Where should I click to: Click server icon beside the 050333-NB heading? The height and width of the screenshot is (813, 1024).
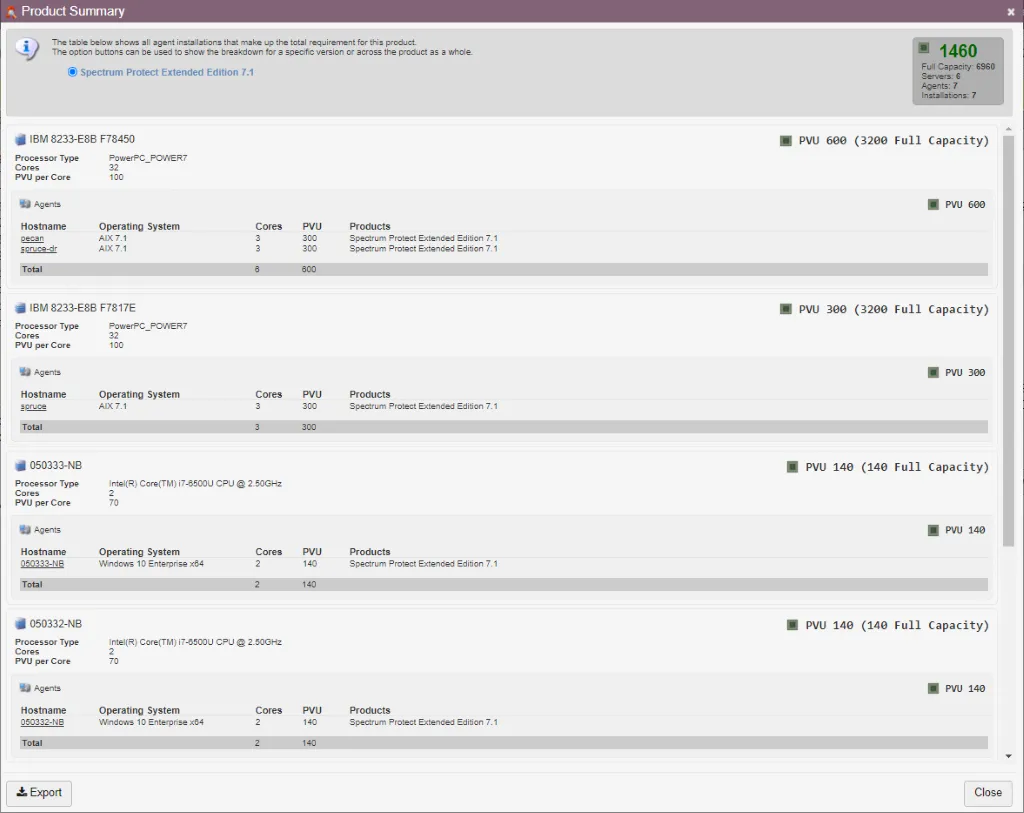click(x=20, y=466)
